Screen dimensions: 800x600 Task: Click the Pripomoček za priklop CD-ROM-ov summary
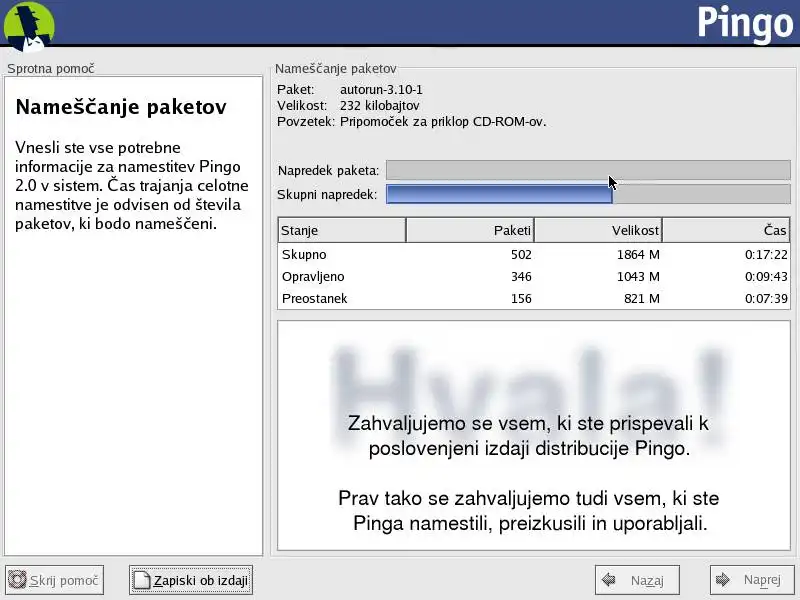coord(443,122)
